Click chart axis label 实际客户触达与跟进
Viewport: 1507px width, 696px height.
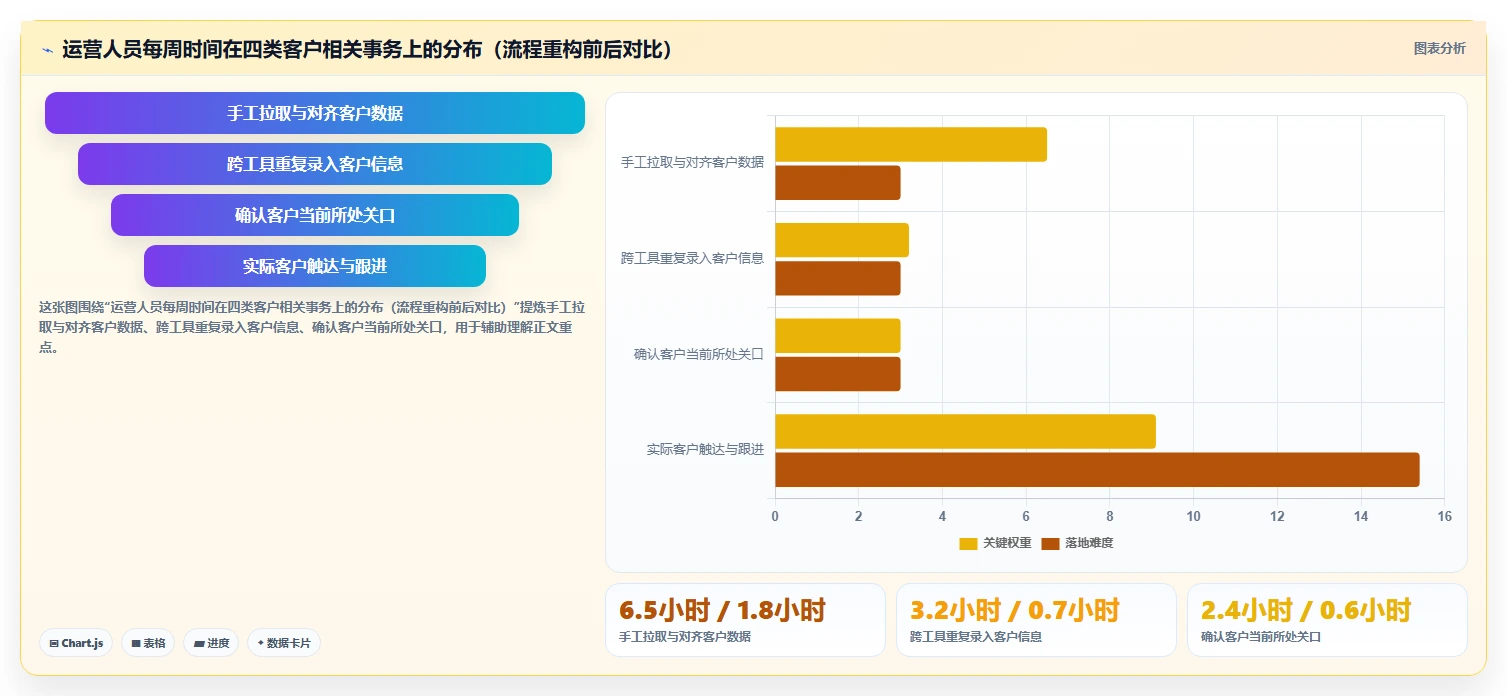click(x=705, y=450)
